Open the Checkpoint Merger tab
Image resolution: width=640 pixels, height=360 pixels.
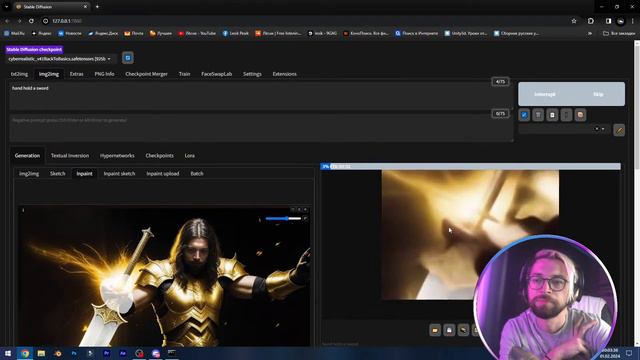(x=146, y=74)
